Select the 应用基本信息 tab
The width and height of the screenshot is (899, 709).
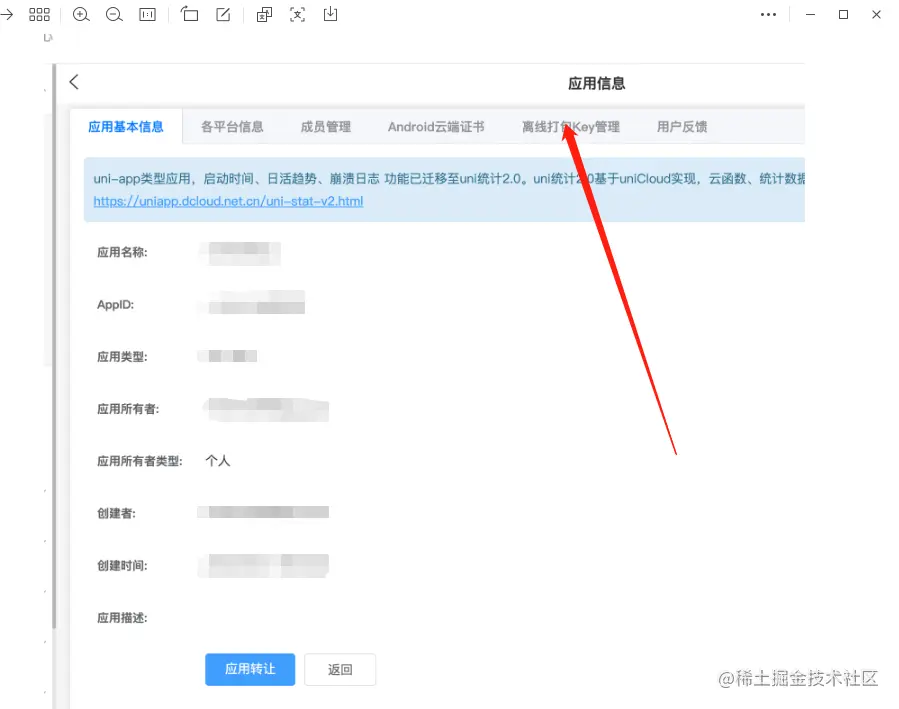pos(126,127)
